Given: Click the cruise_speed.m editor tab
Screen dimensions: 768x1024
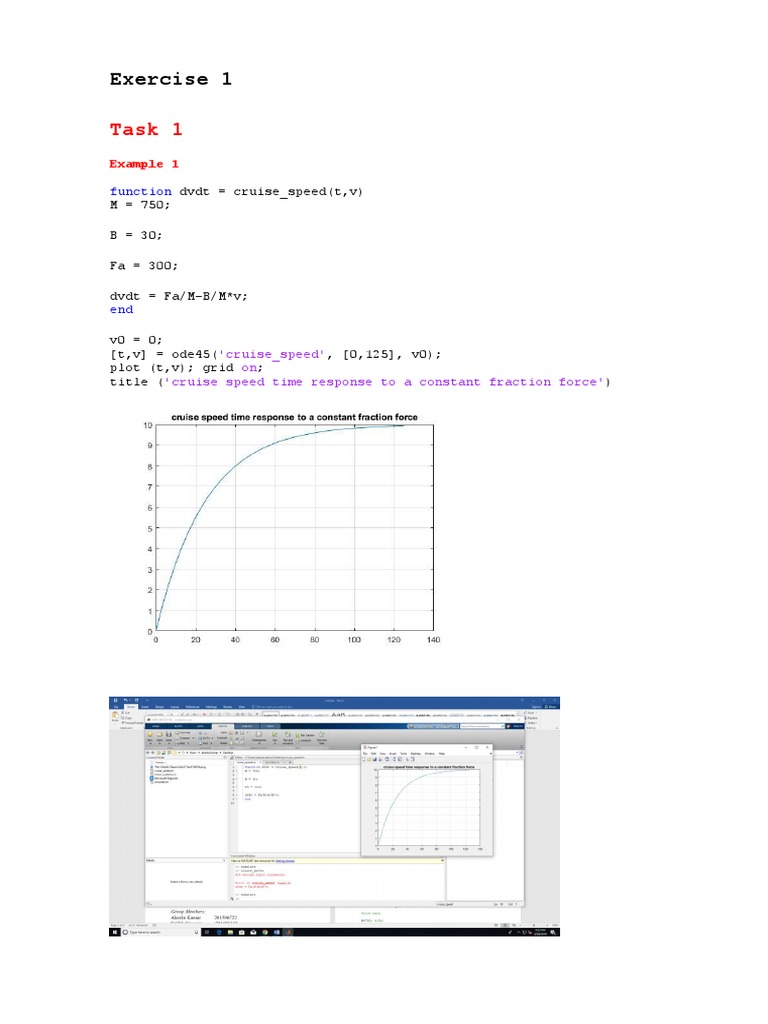Looking at the screenshot, I should (x=245, y=760).
